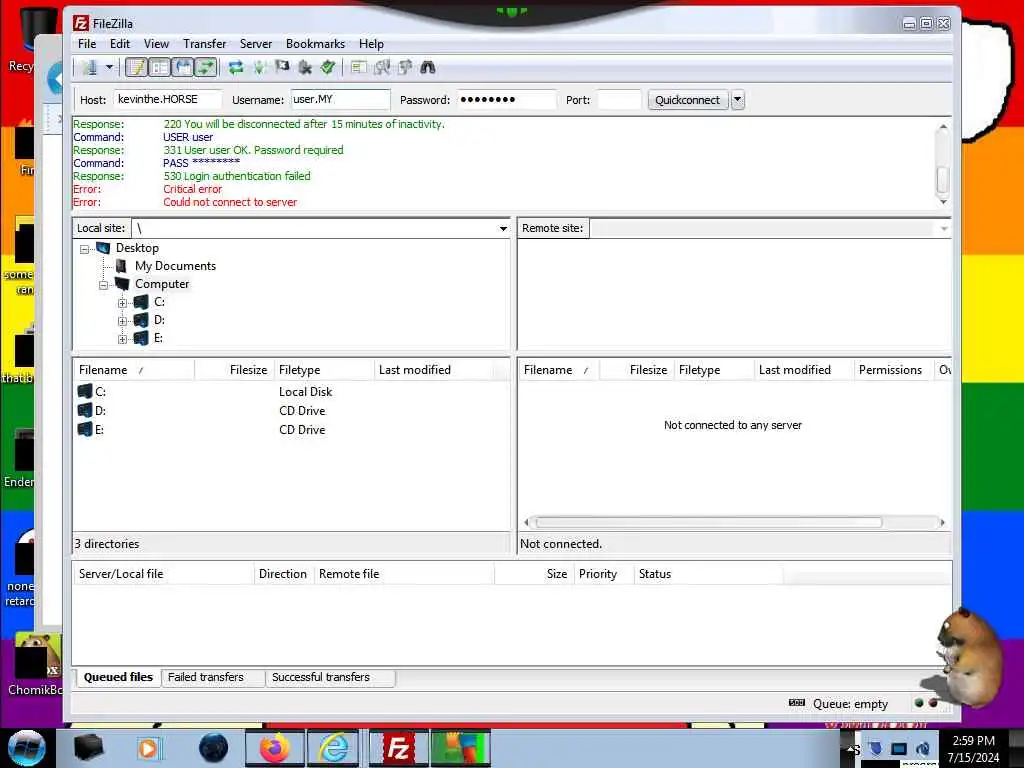Toggle synchronized browsing icon

click(x=405, y=67)
